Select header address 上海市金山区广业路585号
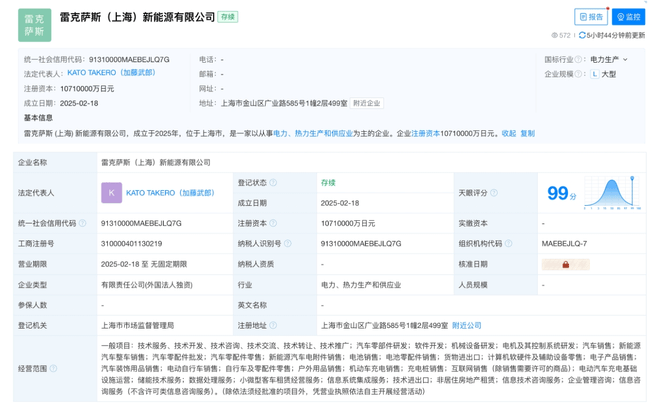 [284, 103]
